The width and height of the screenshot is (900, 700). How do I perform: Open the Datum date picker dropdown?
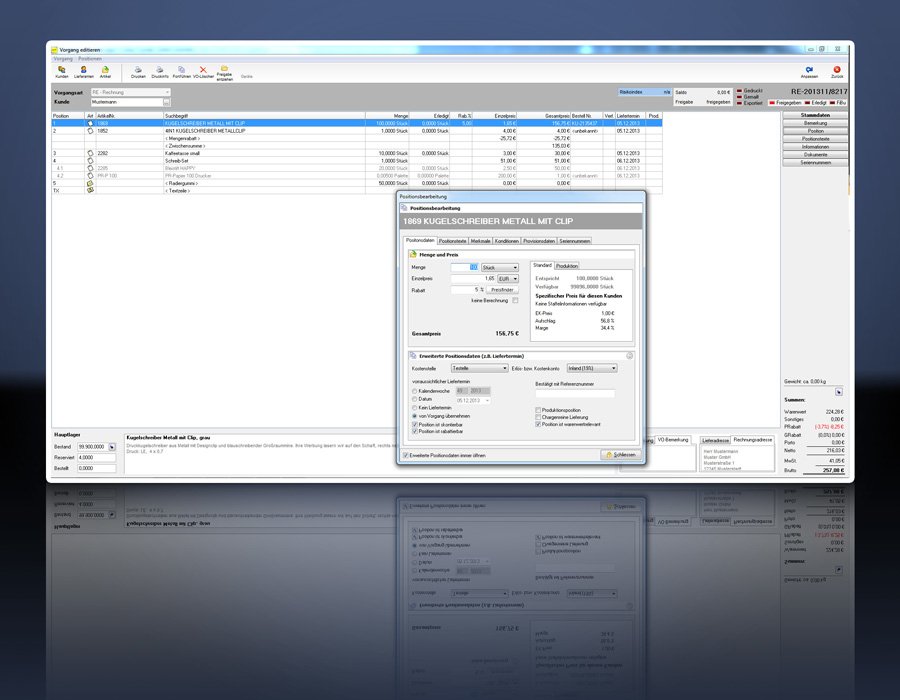tap(487, 400)
